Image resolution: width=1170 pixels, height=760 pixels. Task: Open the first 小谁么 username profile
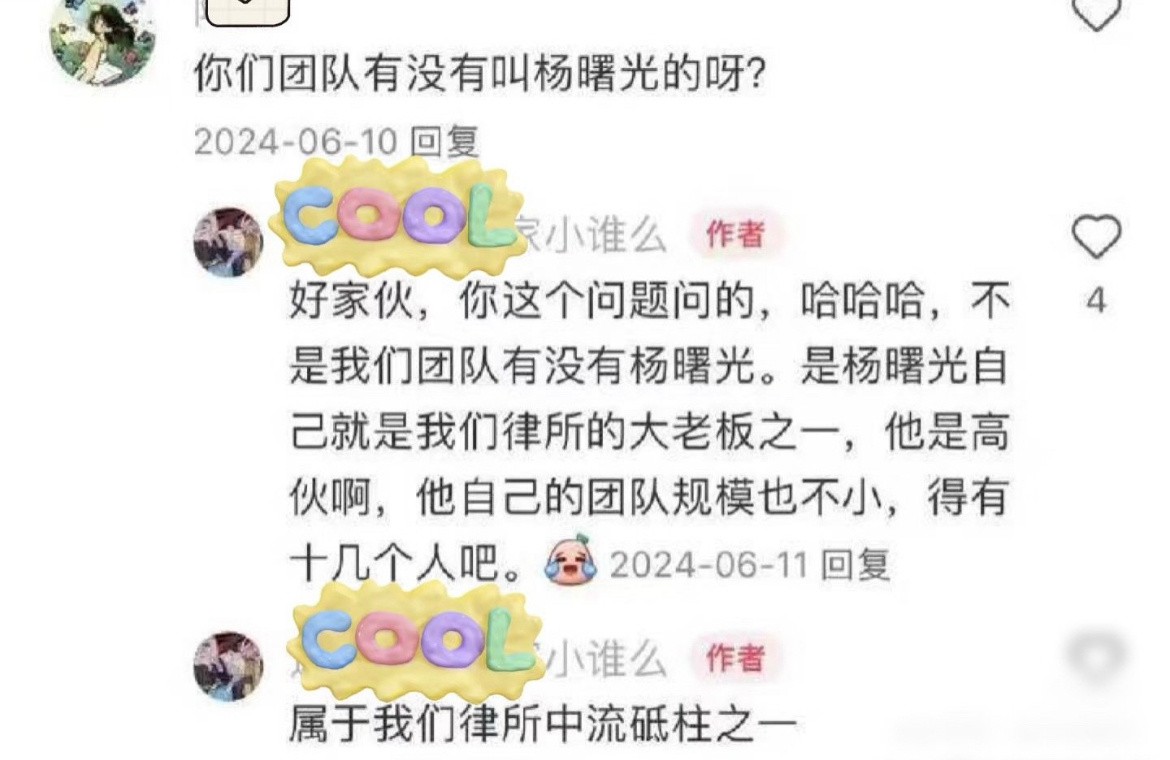click(x=593, y=236)
